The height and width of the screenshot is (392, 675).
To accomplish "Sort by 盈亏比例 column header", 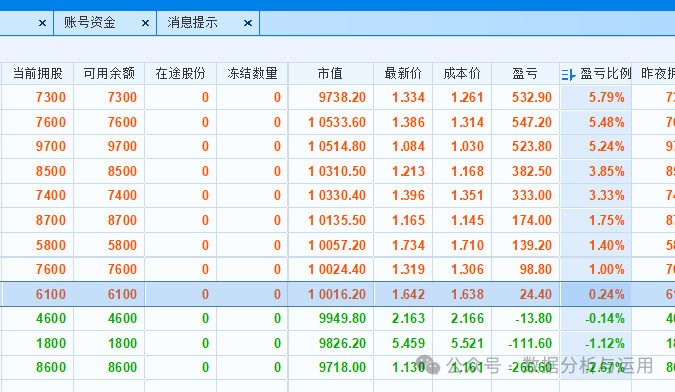I will [x=605, y=74].
